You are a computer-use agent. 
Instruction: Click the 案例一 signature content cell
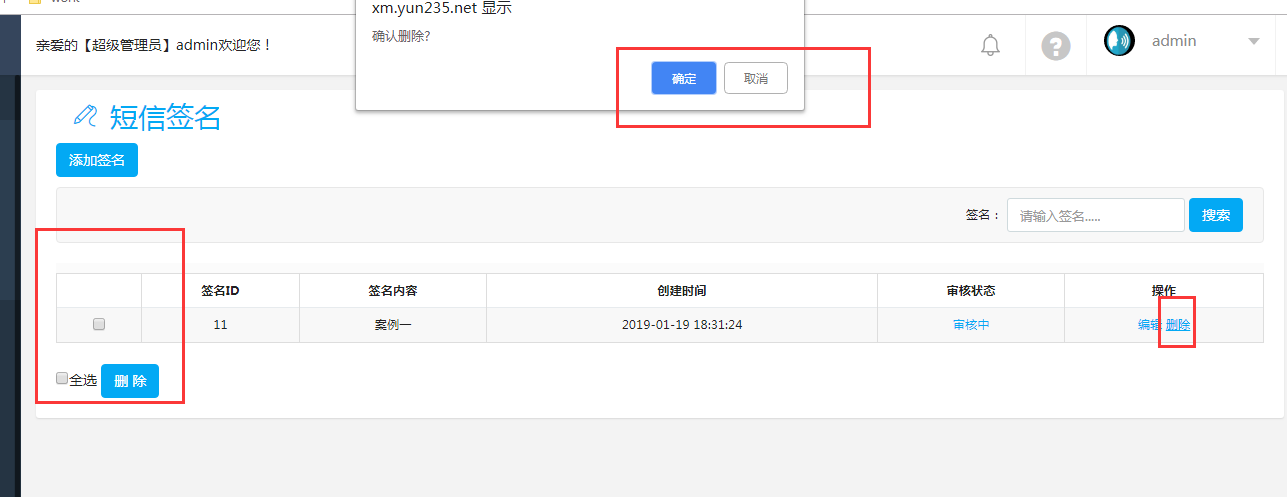coord(392,325)
